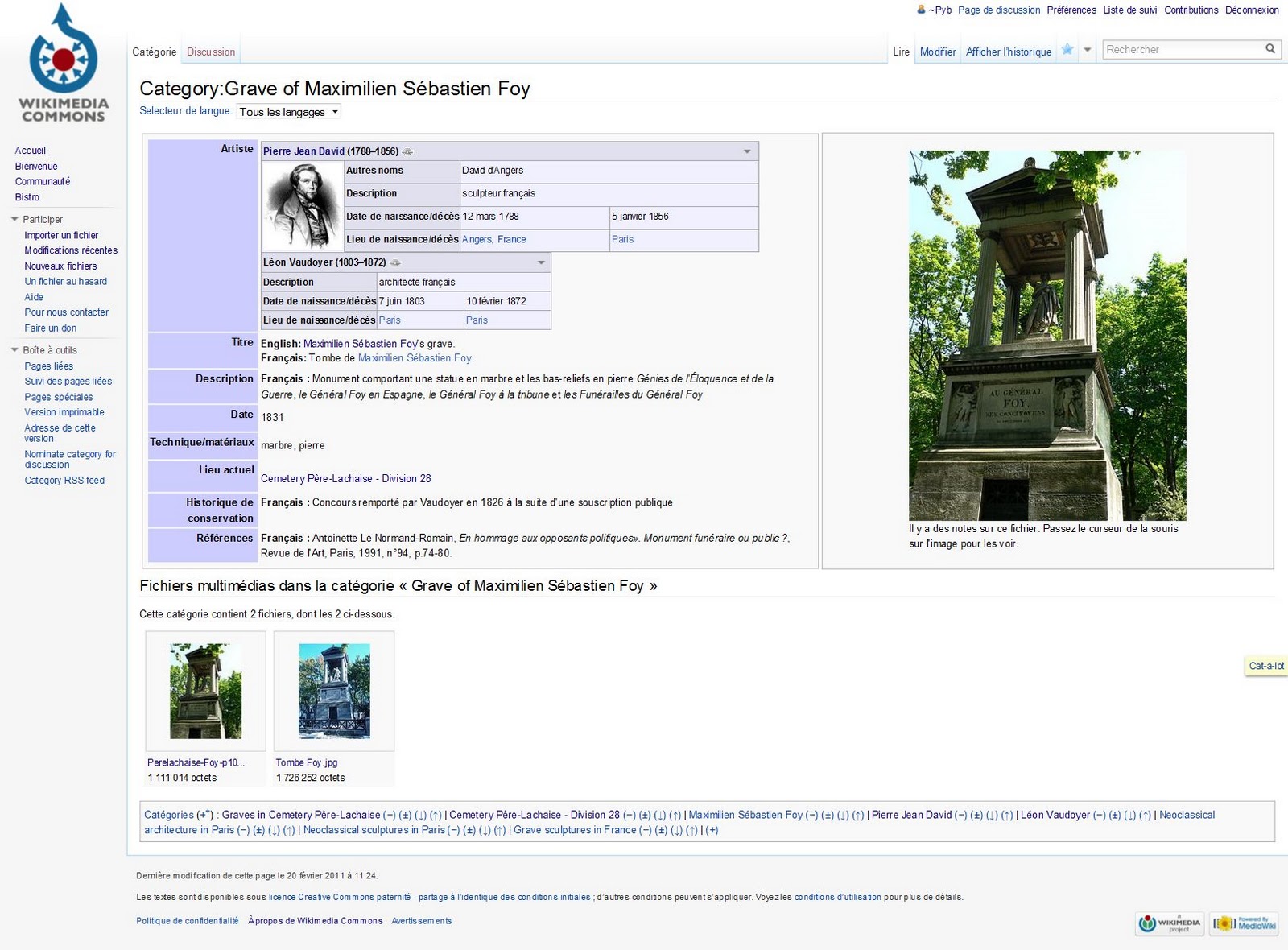Viewport: 1288px width, 950px height.
Task: Collapse the Léon Vaudoyer creator box
Action: point(541,262)
